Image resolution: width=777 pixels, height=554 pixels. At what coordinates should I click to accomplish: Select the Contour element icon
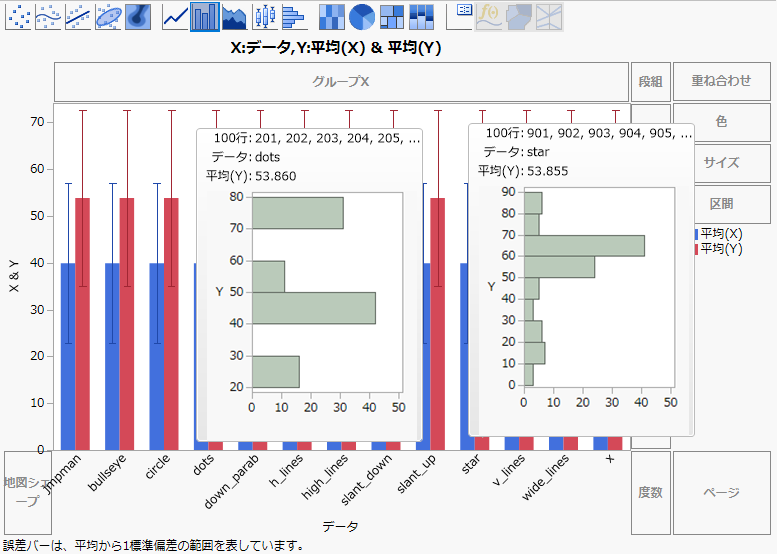coord(138,16)
